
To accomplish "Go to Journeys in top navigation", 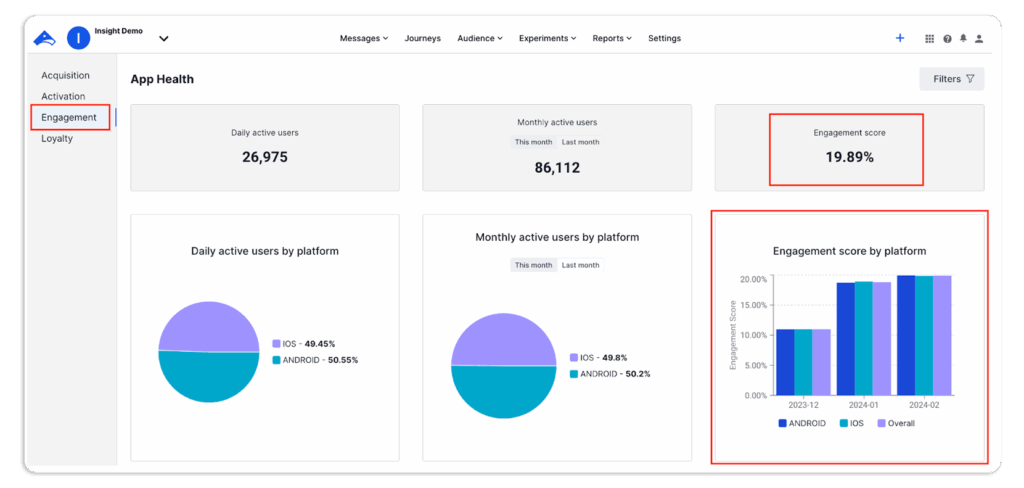I will pyautogui.click(x=422, y=39).
